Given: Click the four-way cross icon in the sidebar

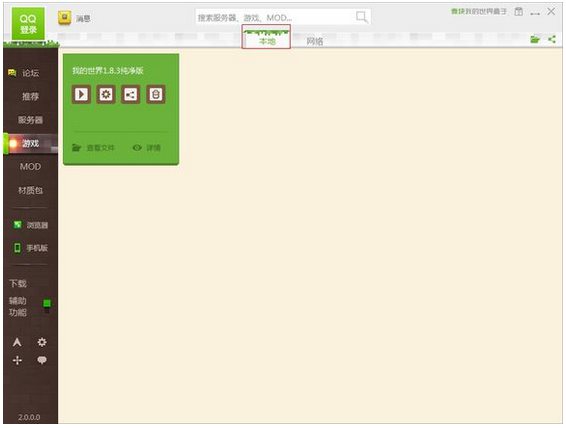Looking at the screenshot, I should pyautogui.click(x=17, y=360).
